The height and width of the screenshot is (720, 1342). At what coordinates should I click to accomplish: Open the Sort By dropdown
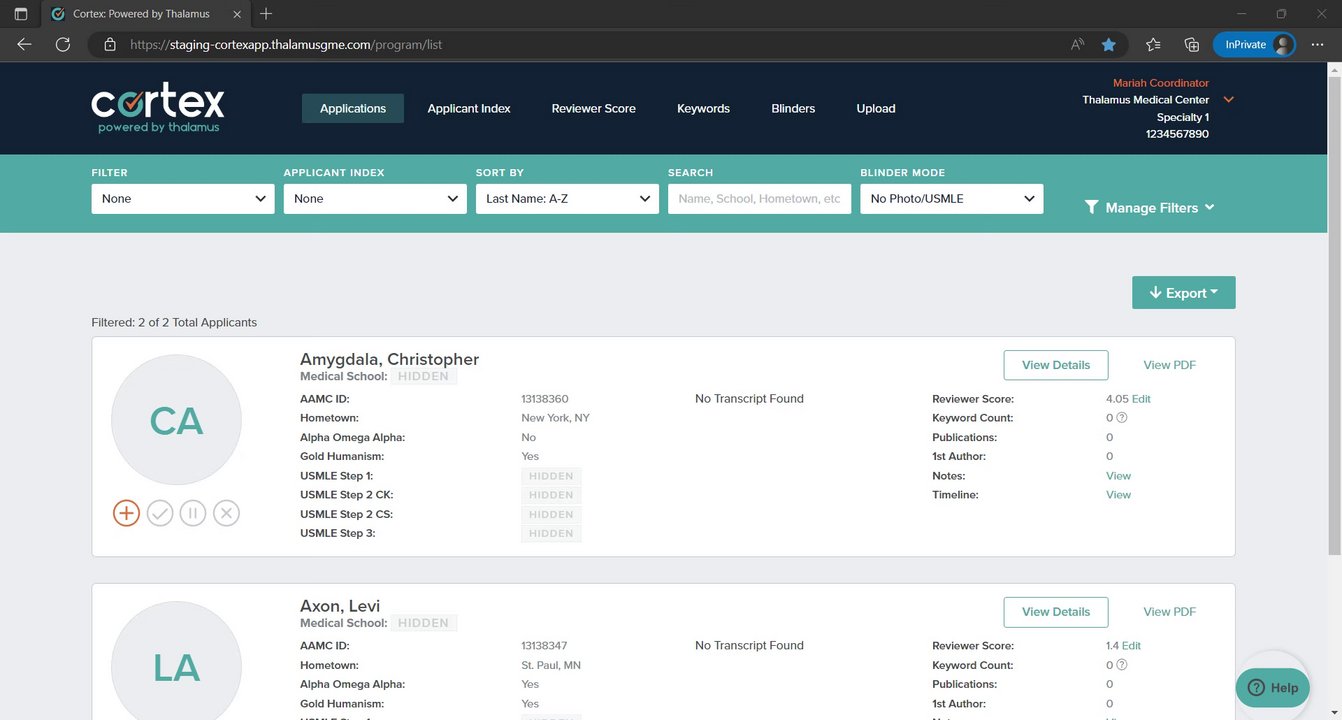click(567, 199)
